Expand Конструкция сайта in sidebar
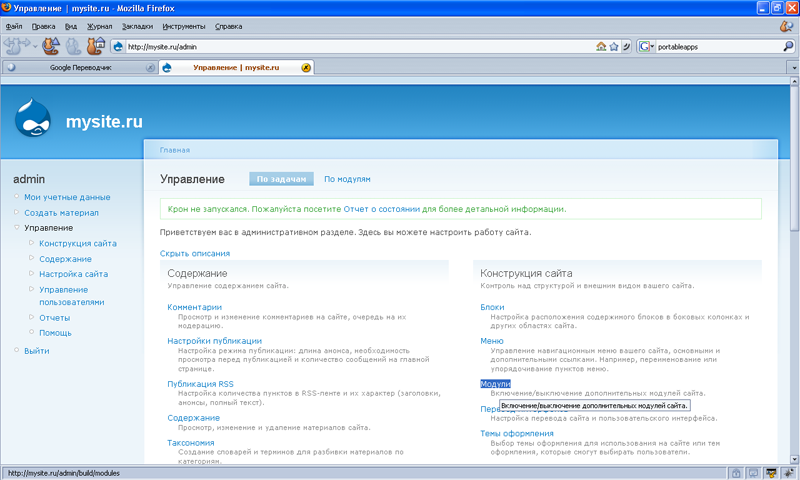The width and height of the screenshot is (800, 480). click(x=78, y=243)
